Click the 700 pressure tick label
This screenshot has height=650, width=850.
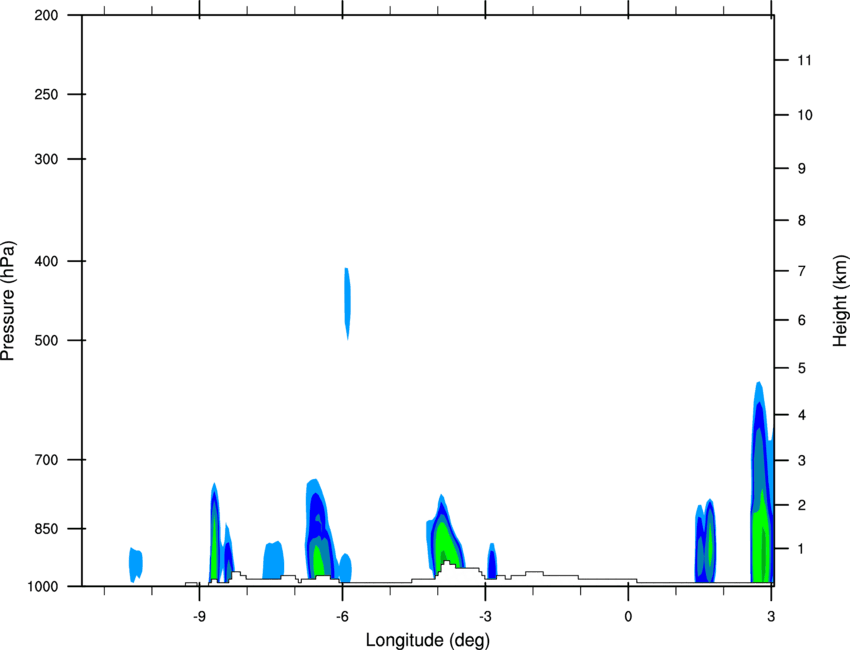point(46,460)
